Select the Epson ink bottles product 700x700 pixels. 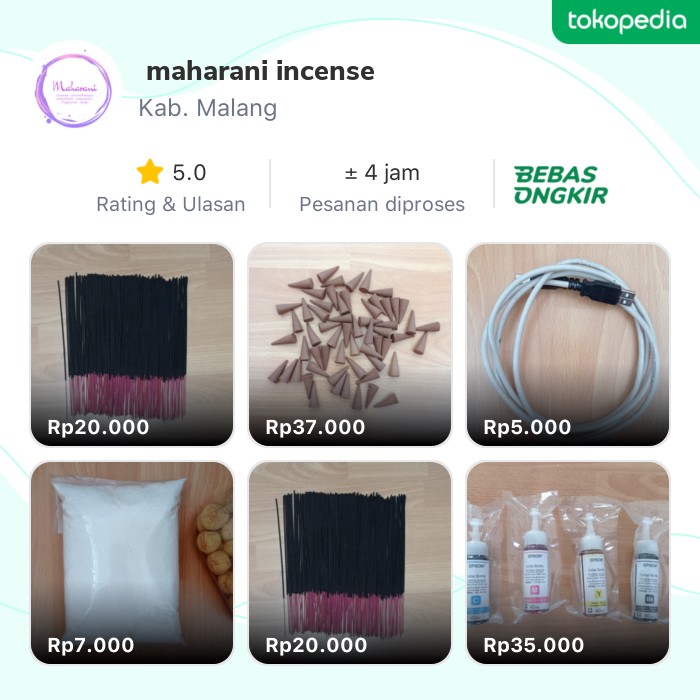(x=568, y=562)
